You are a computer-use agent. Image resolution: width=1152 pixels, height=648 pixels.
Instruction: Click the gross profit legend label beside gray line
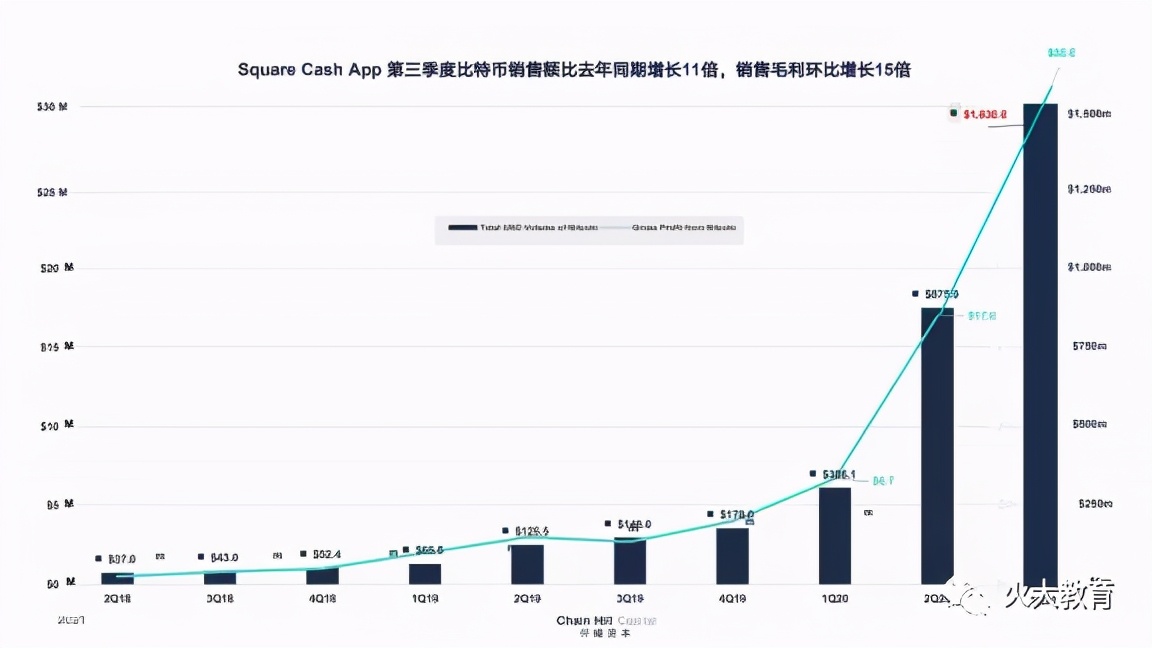(684, 228)
